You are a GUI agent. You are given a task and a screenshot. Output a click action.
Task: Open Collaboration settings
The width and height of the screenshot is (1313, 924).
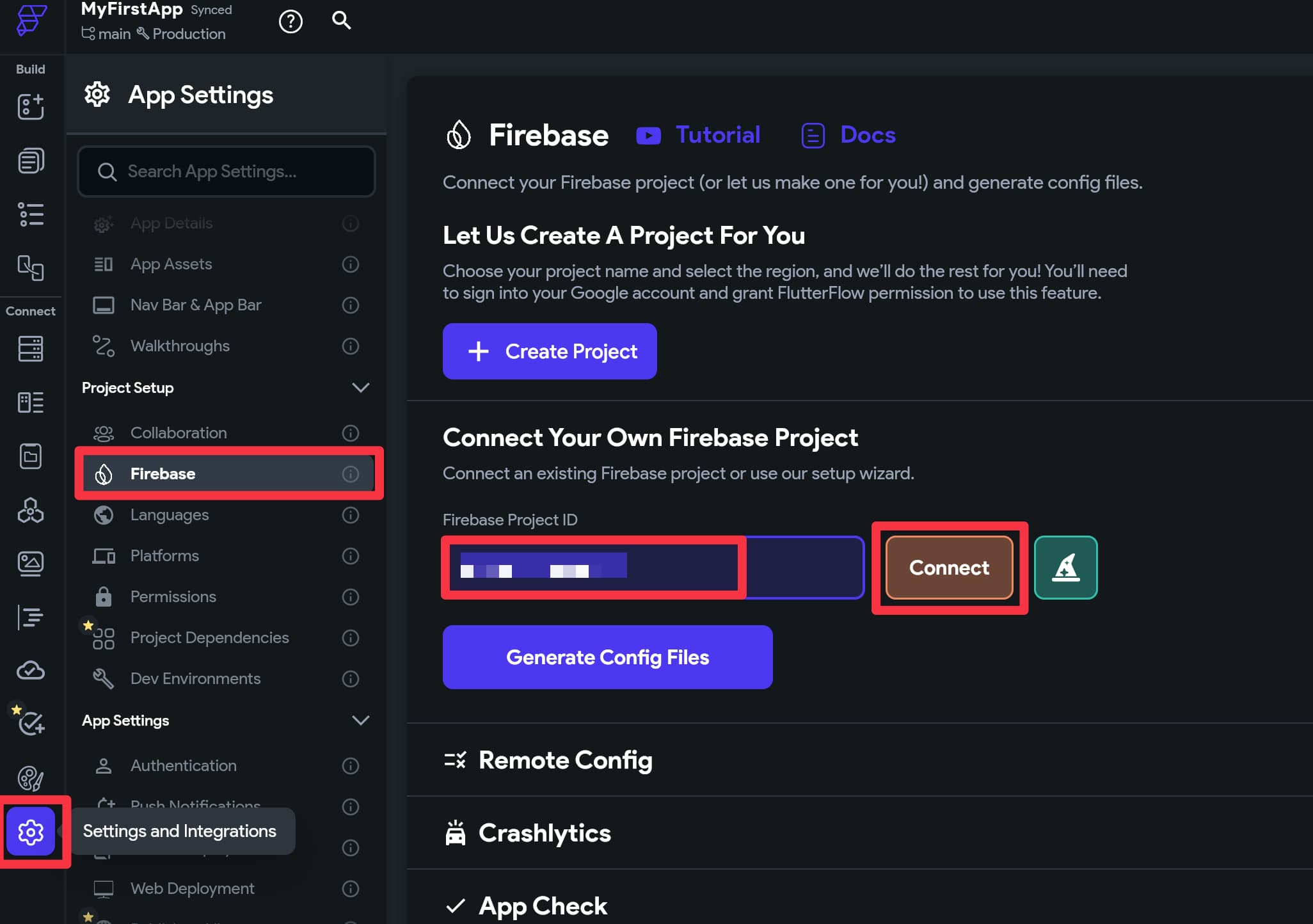coord(225,433)
